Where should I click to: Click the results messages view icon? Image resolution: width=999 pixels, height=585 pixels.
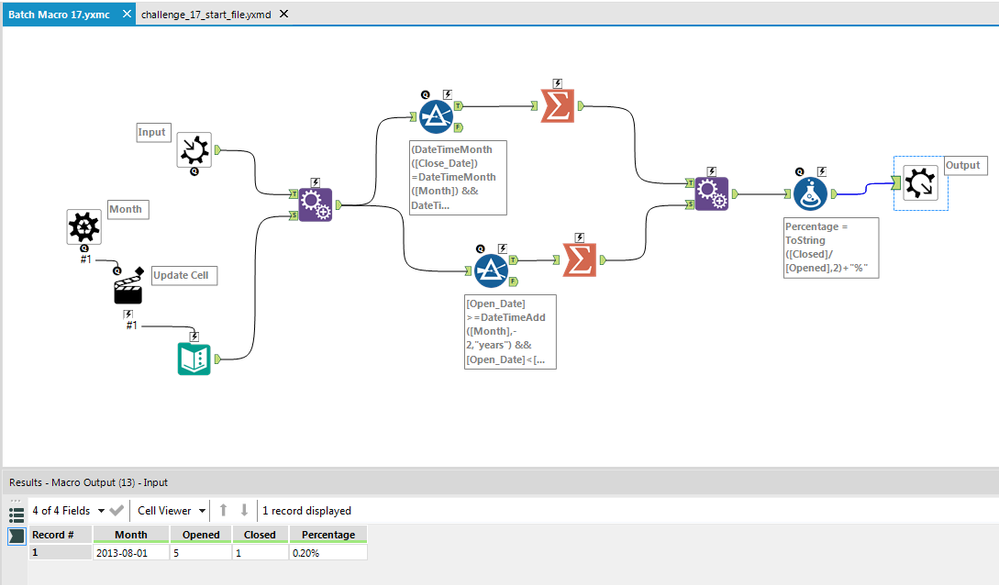click(17, 537)
